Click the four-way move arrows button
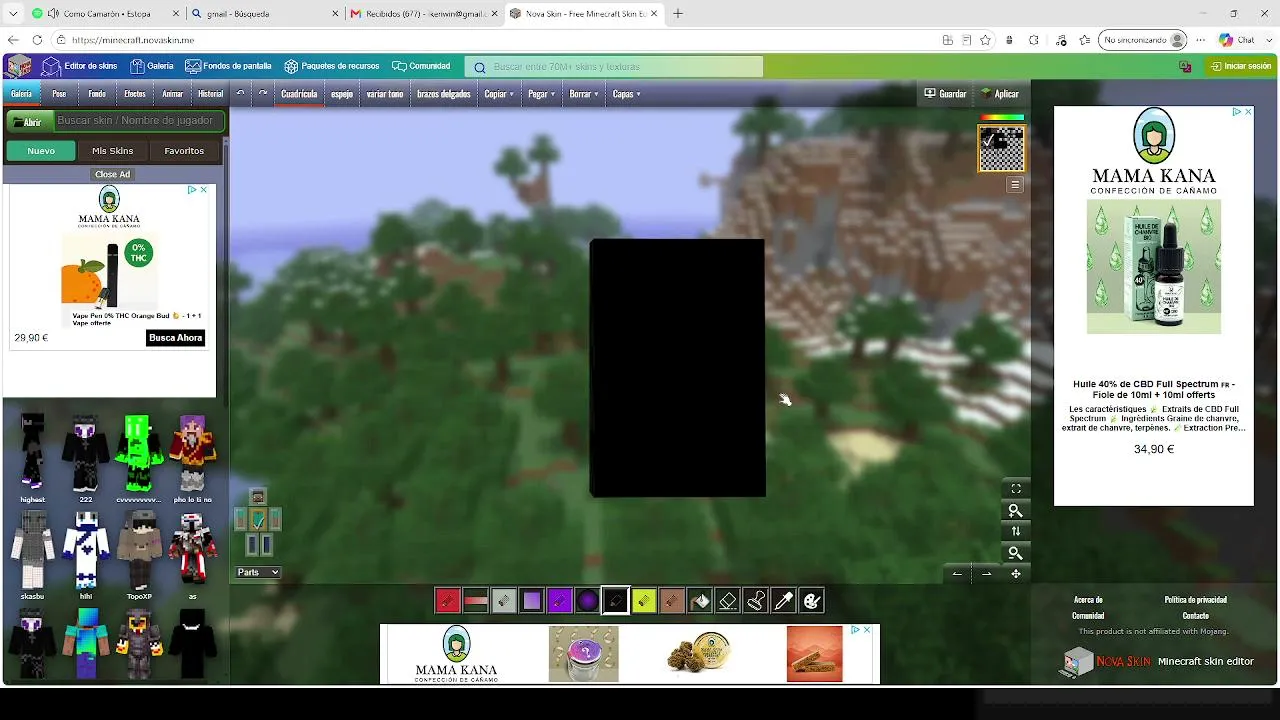 coord(1016,574)
